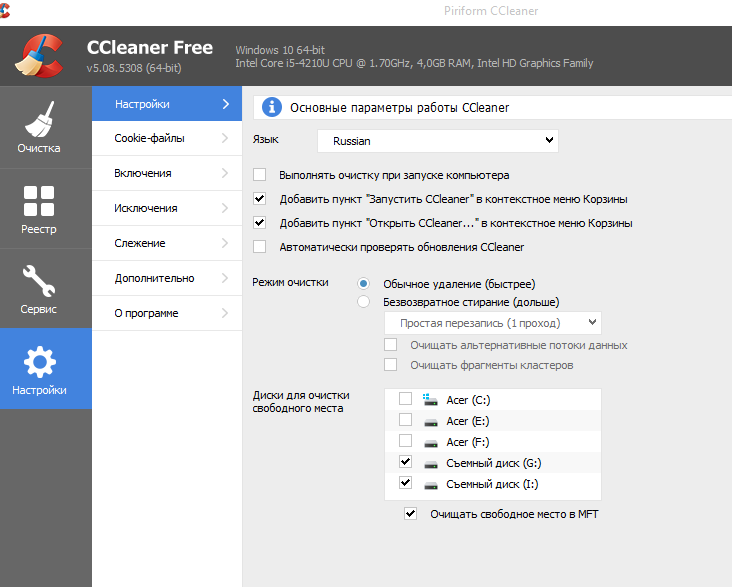
Task: Select Безвозвратное стирание radio option
Action: coord(364,301)
